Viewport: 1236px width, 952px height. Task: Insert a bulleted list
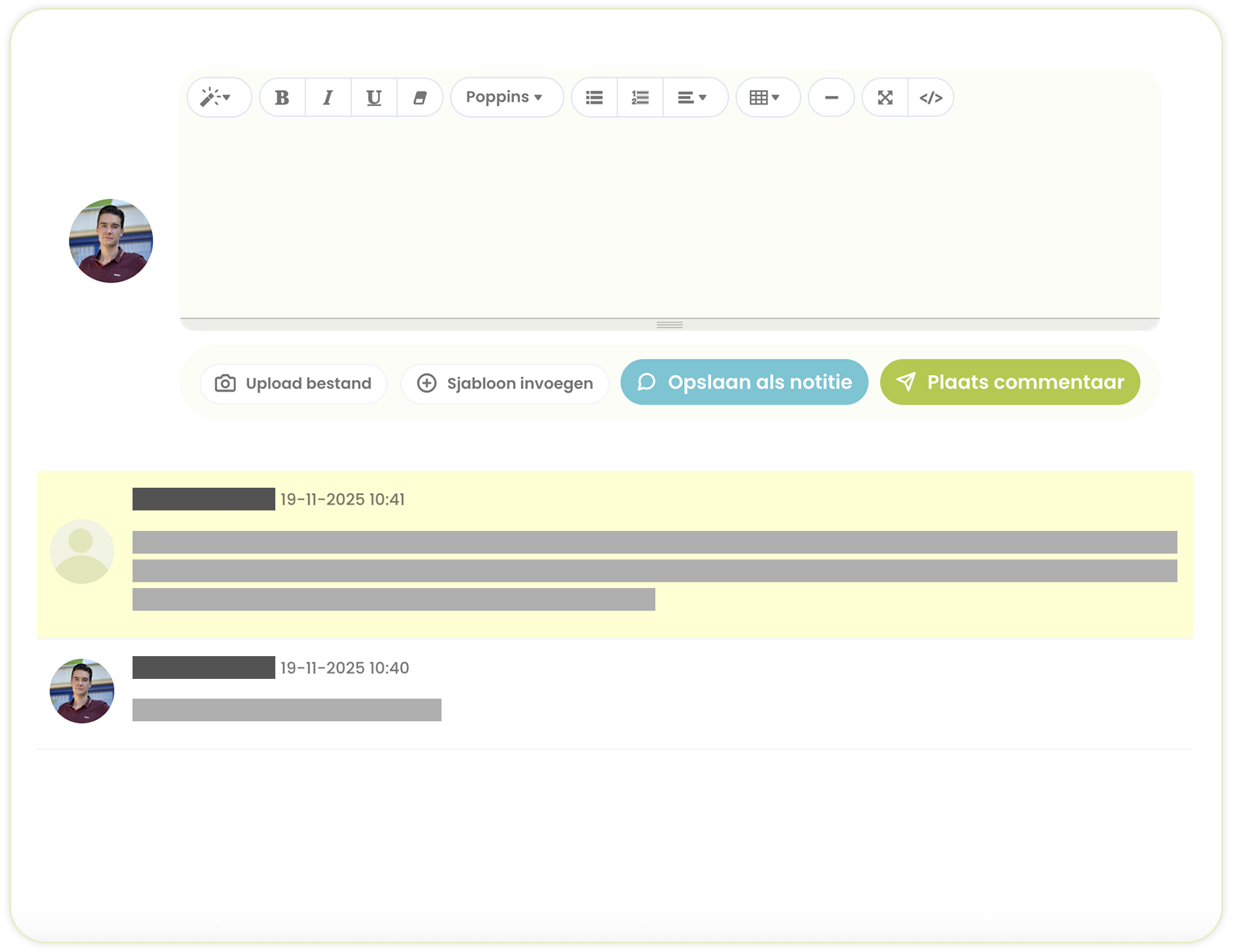(595, 97)
